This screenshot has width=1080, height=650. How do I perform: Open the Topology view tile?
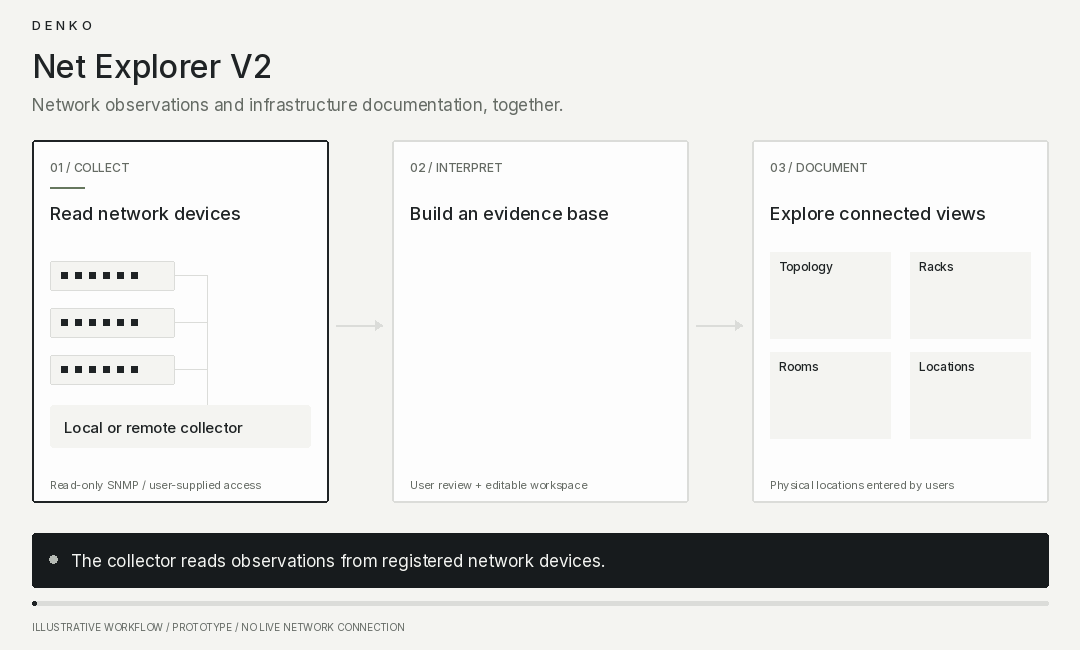(x=830, y=295)
